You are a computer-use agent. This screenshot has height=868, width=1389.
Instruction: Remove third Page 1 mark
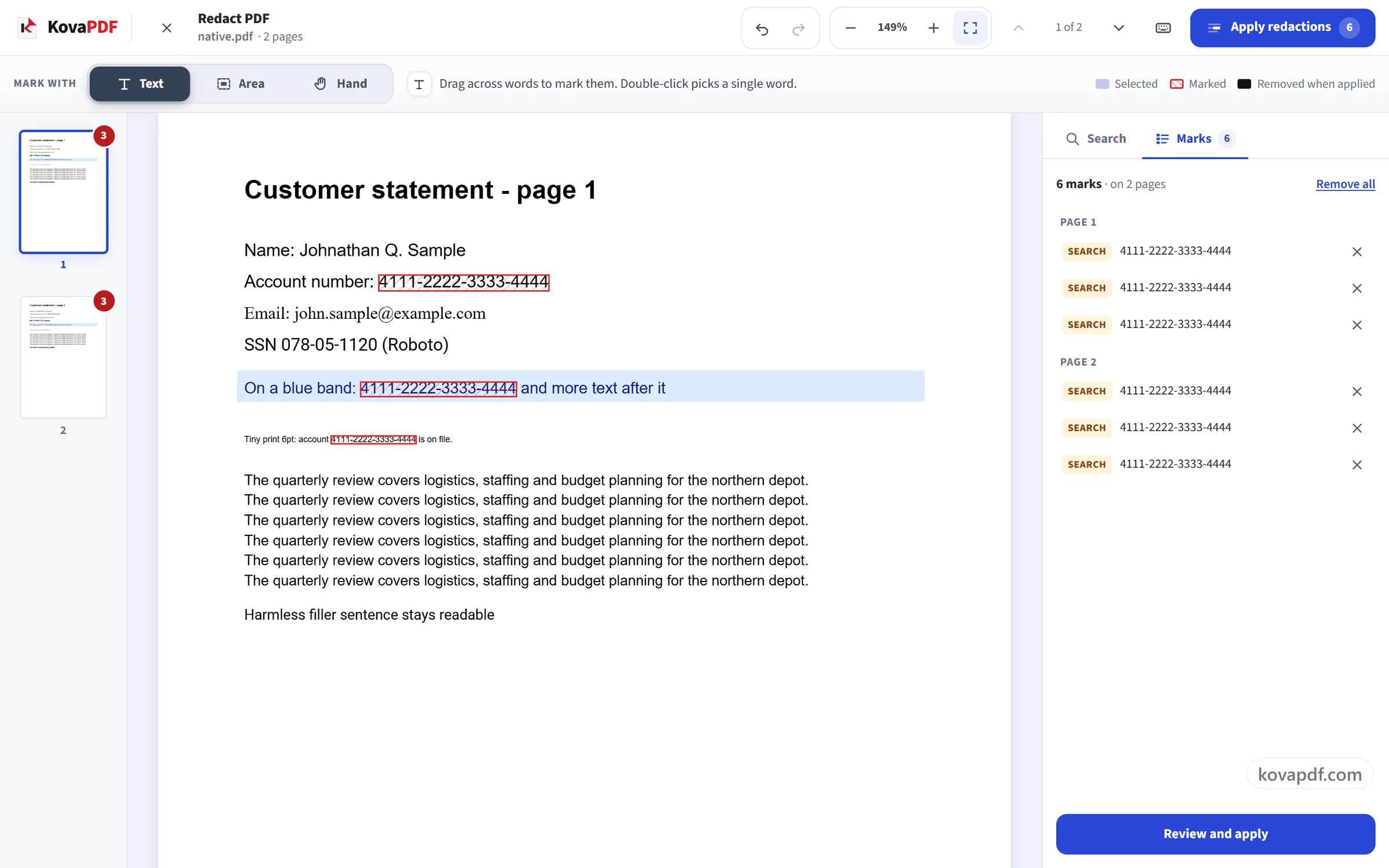1357,325
